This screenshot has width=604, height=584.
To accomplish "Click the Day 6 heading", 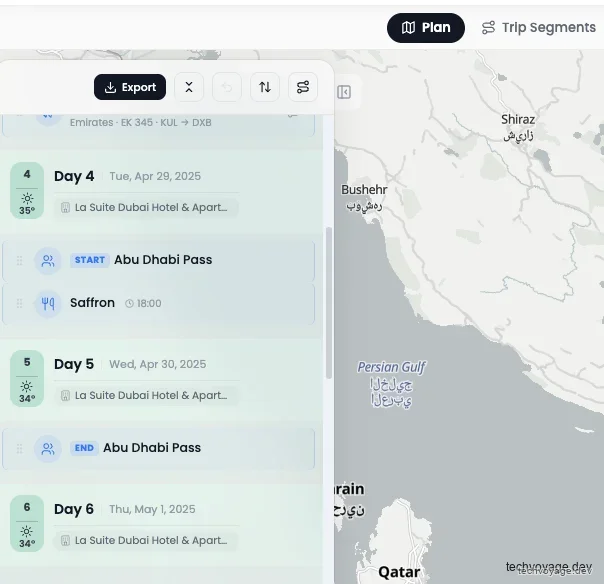I will 74,509.
